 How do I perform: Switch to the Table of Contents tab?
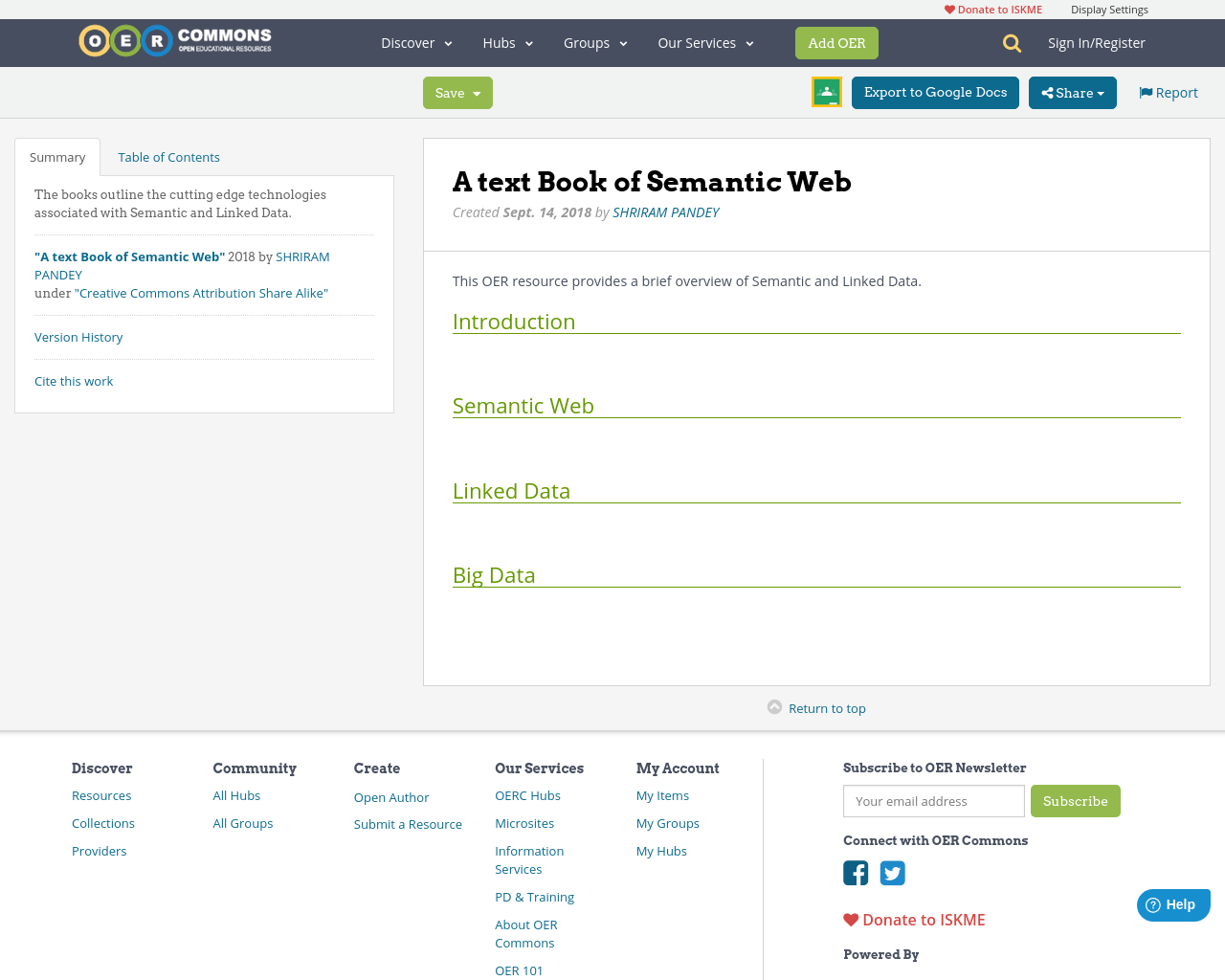click(168, 156)
